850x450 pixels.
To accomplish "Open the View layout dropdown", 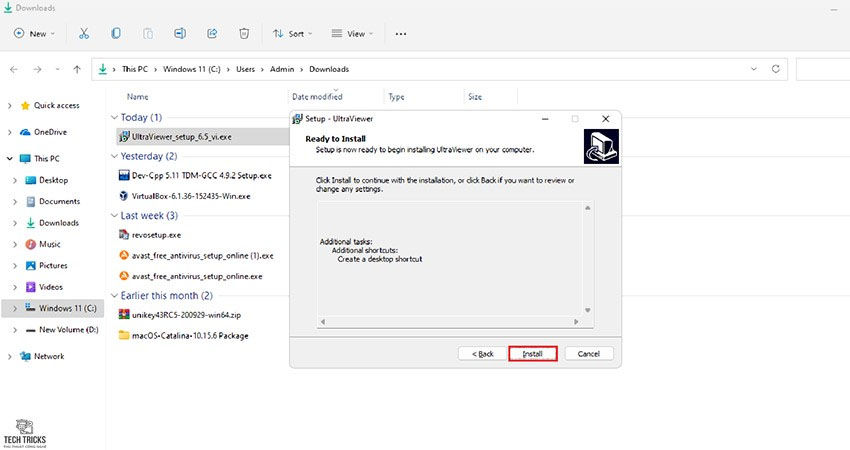I will tap(352, 34).
